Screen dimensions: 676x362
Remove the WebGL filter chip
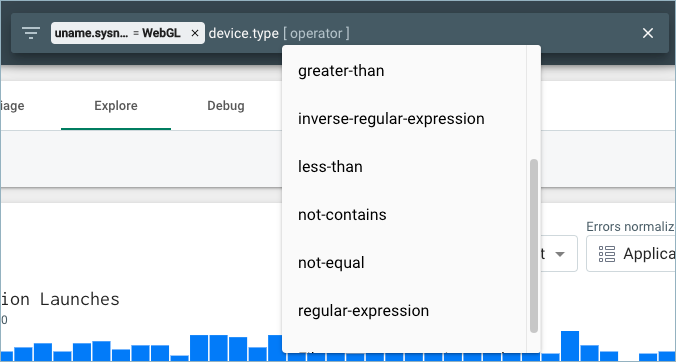[x=195, y=33]
